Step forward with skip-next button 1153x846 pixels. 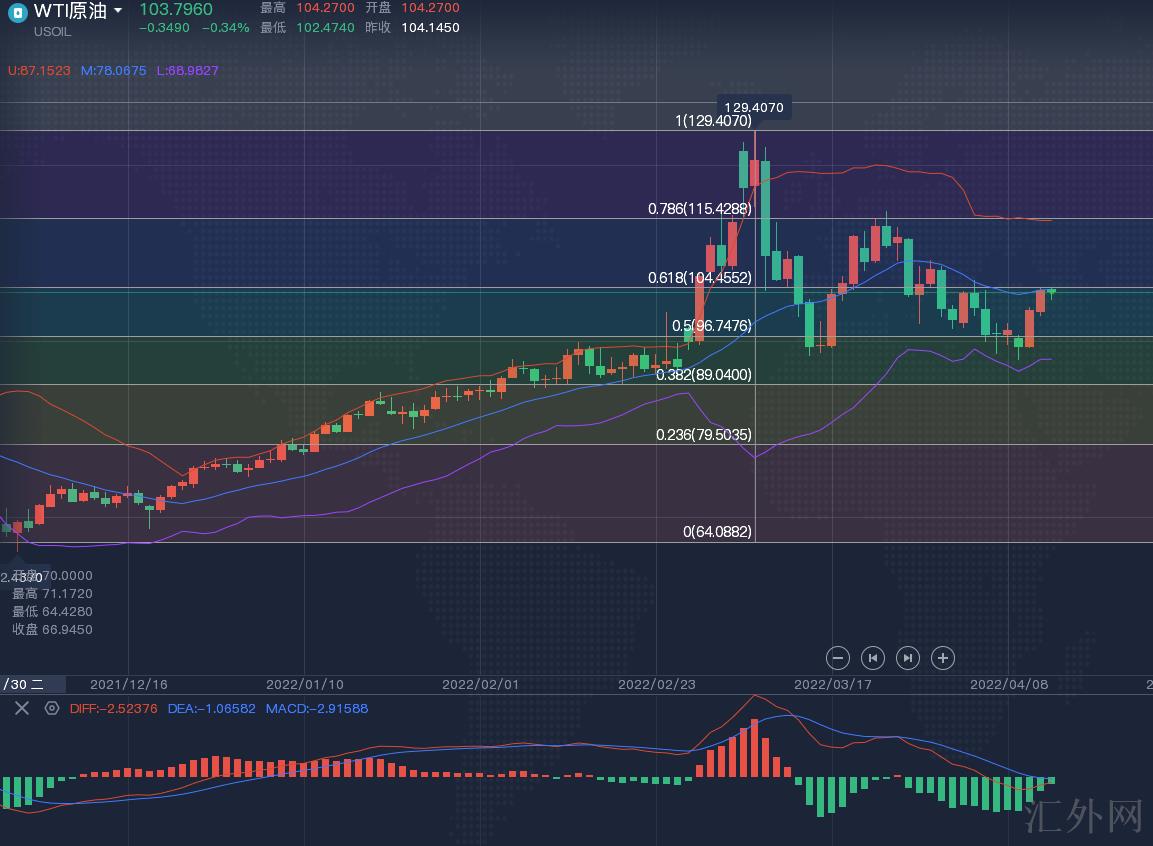908,658
